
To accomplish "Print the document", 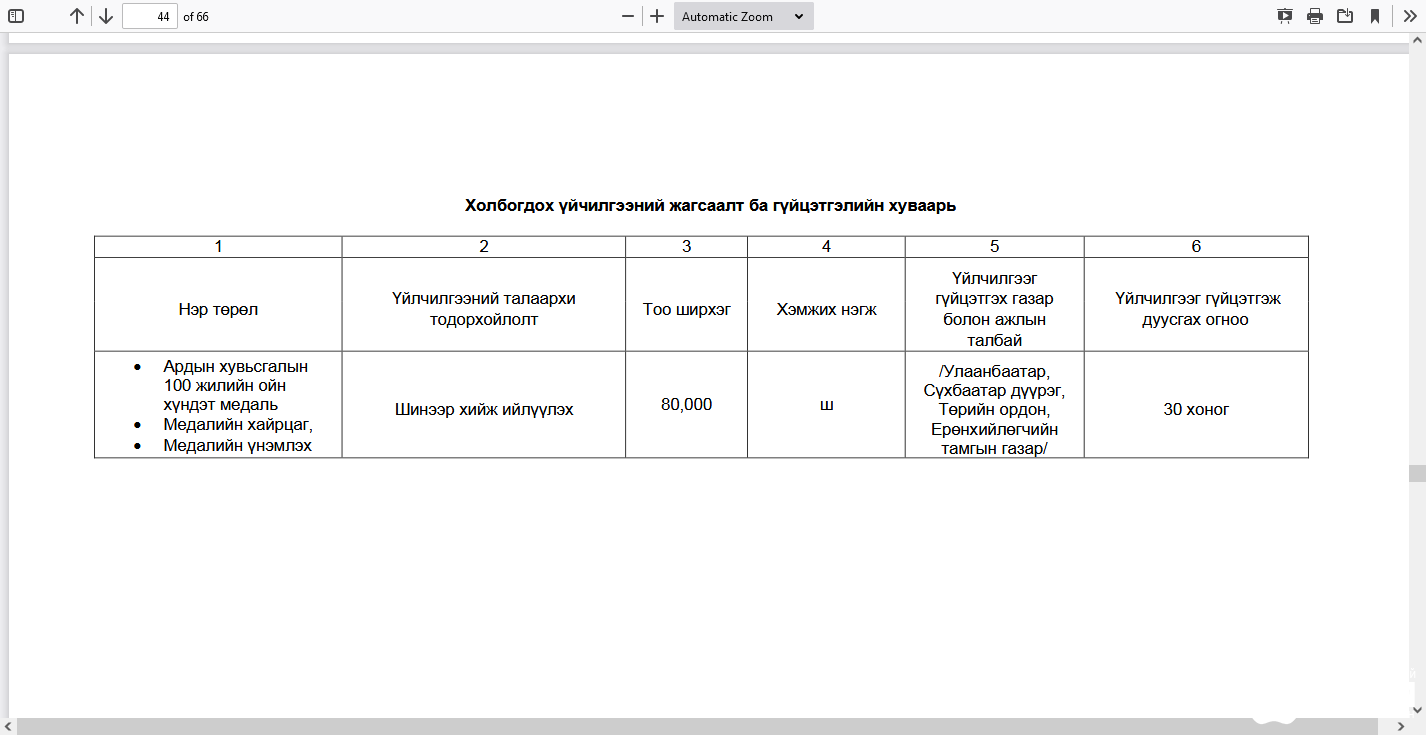I will [1315, 16].
